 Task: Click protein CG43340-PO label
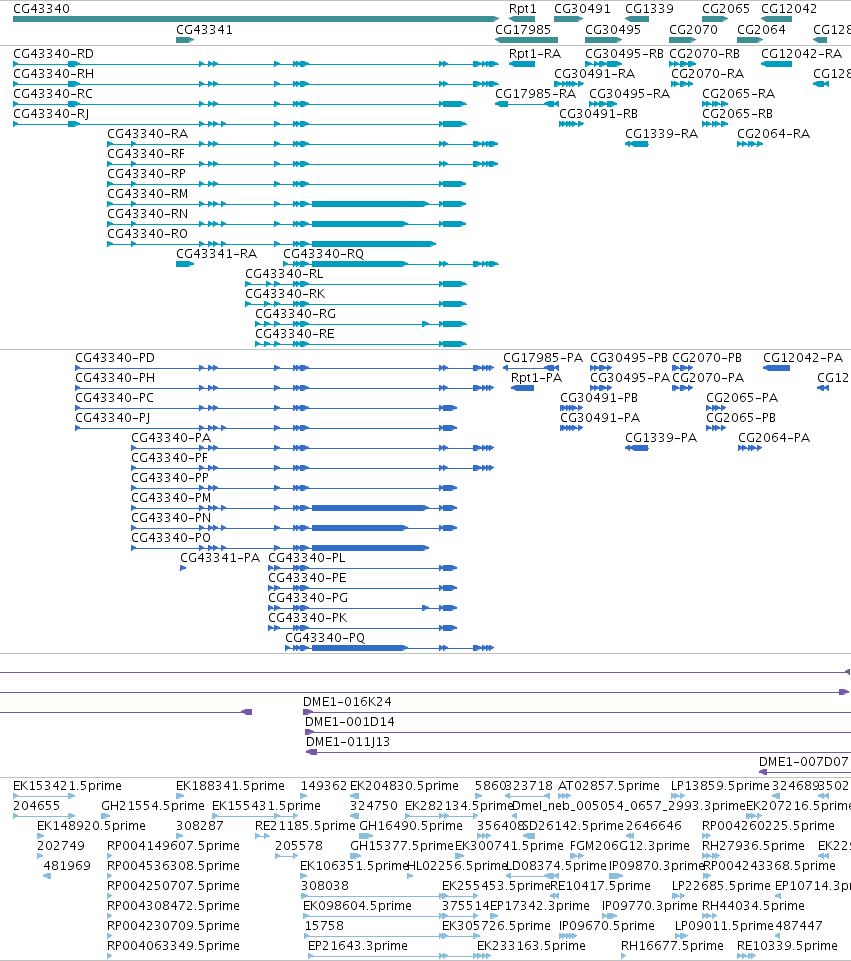tap(171, 538)
